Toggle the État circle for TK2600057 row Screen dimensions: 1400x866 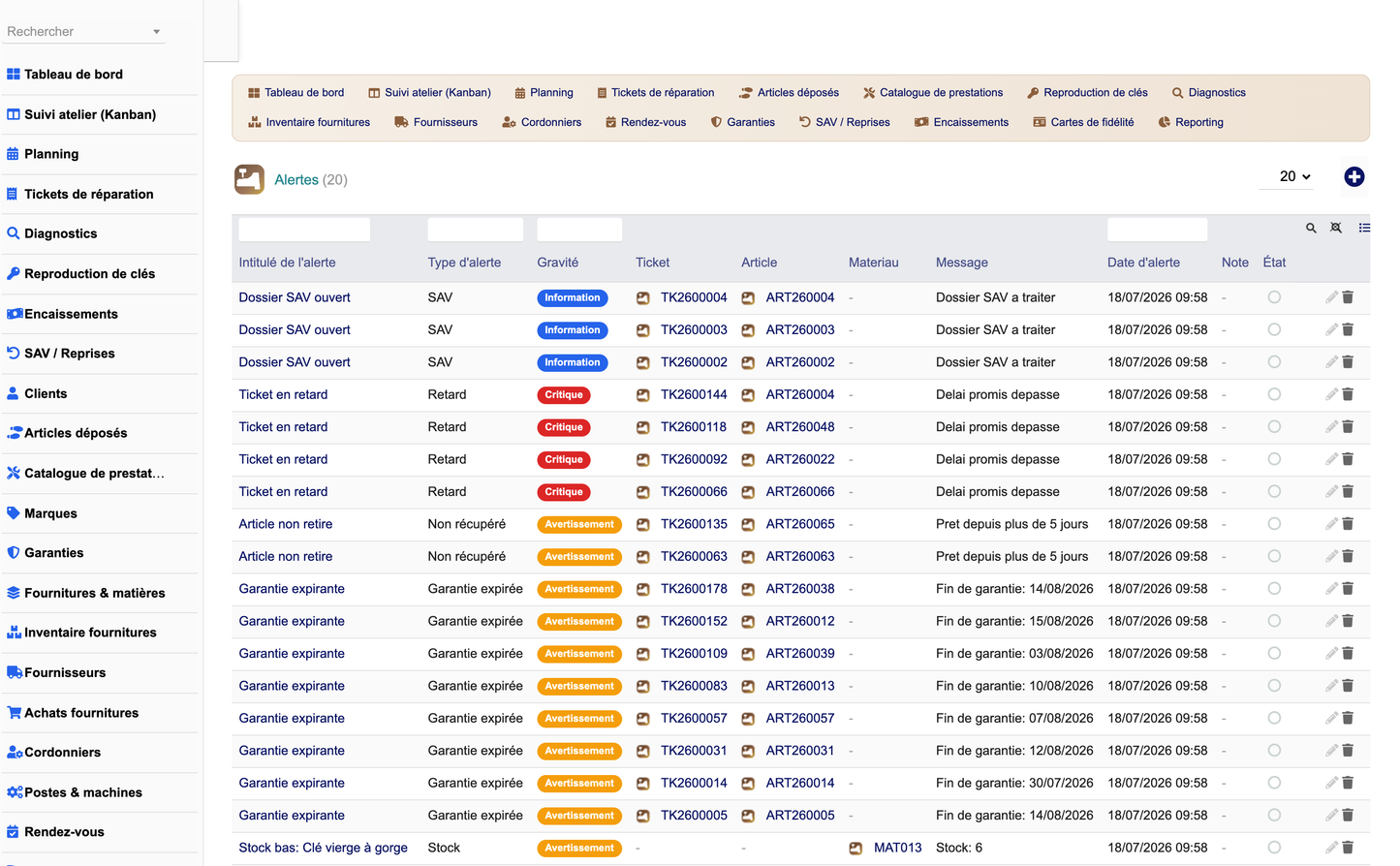coord(1274,718)
